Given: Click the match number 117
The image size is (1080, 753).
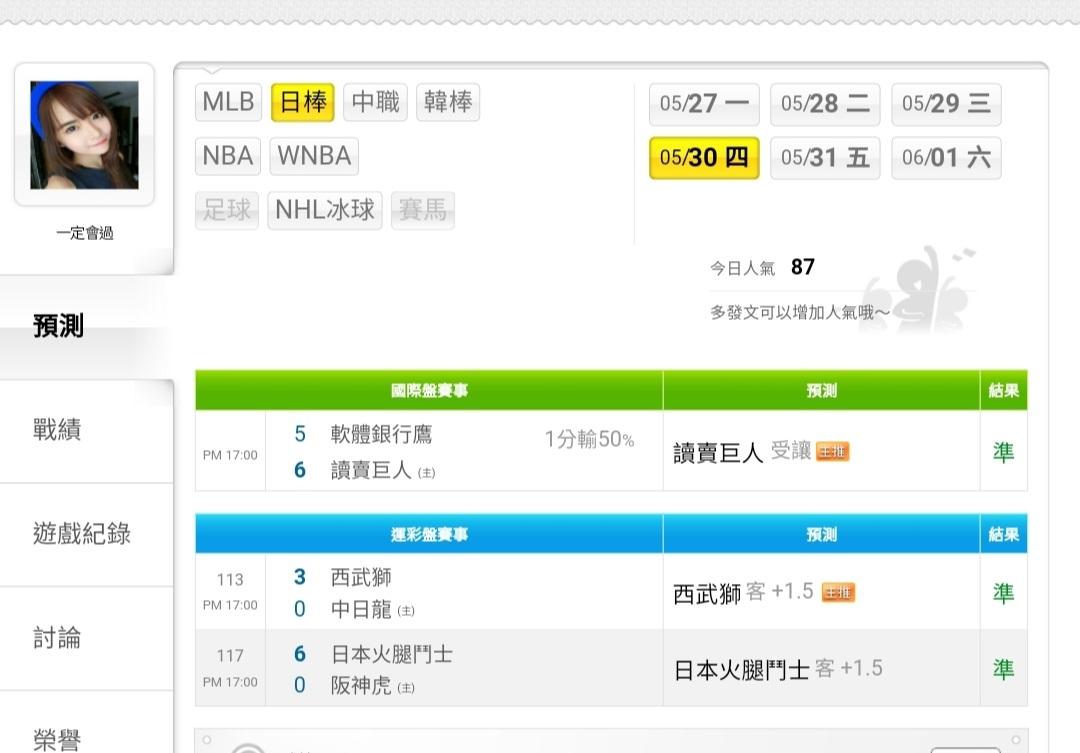Looking at the screenshot, I should coord(230,656).
